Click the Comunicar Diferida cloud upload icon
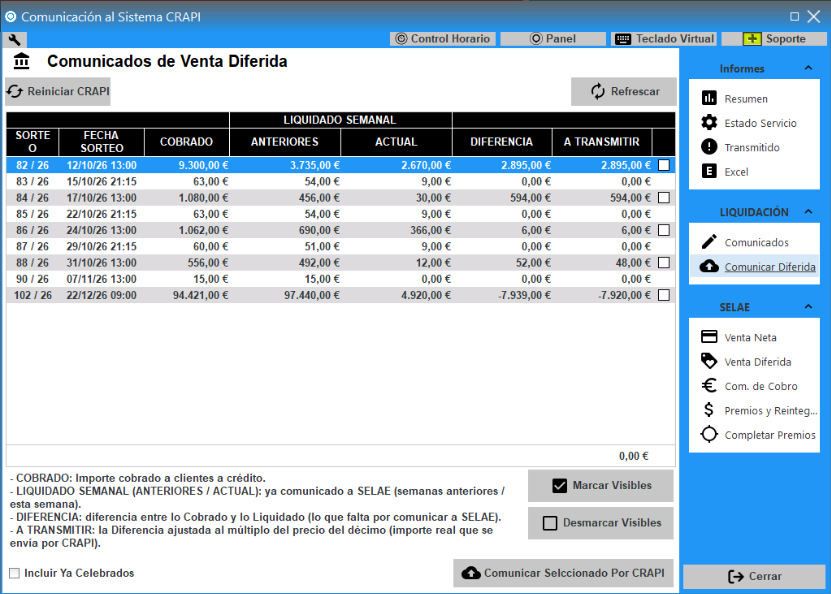This screenshot has height=594, width=831. pyautogui.click(x=709, y=266)
